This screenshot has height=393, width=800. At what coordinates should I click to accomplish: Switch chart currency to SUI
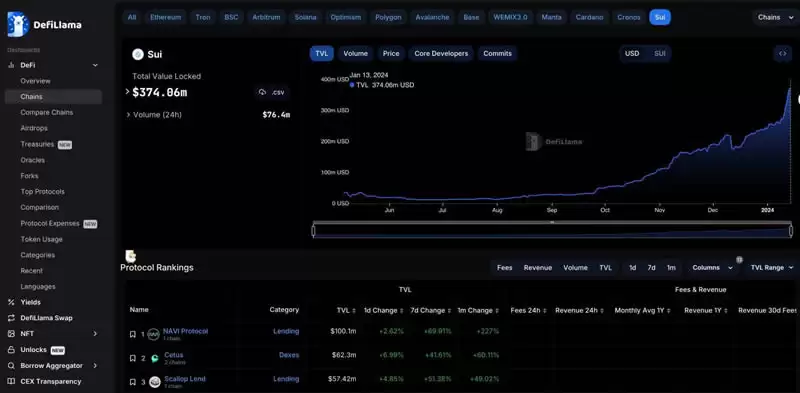[x=659, y=53]
